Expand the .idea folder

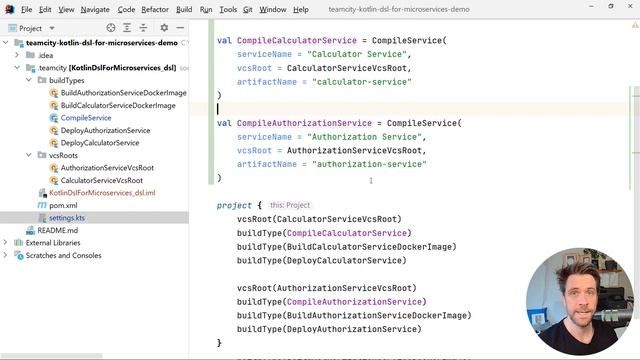17,55
